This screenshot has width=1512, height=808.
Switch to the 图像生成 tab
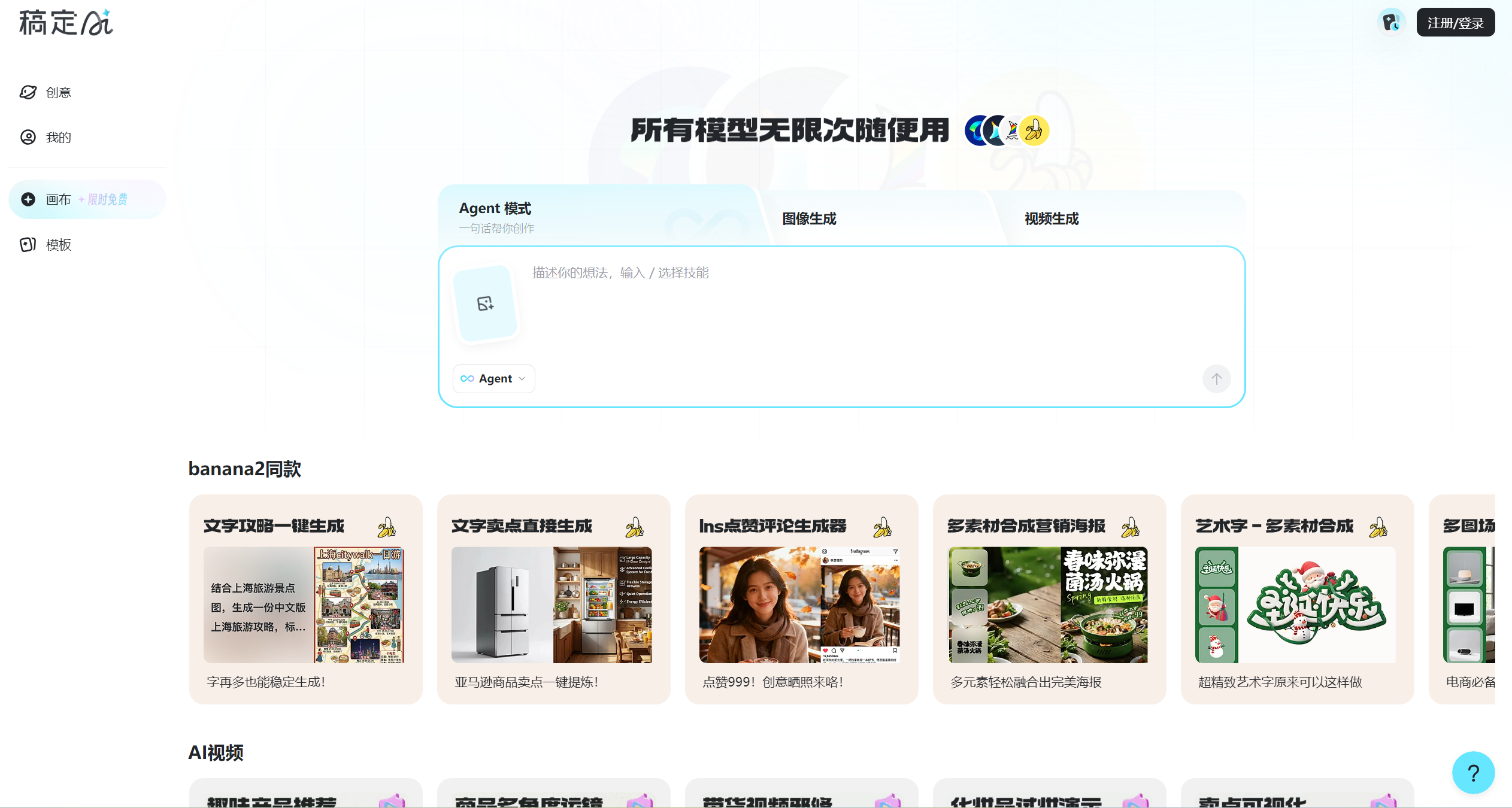coord(809,218)
